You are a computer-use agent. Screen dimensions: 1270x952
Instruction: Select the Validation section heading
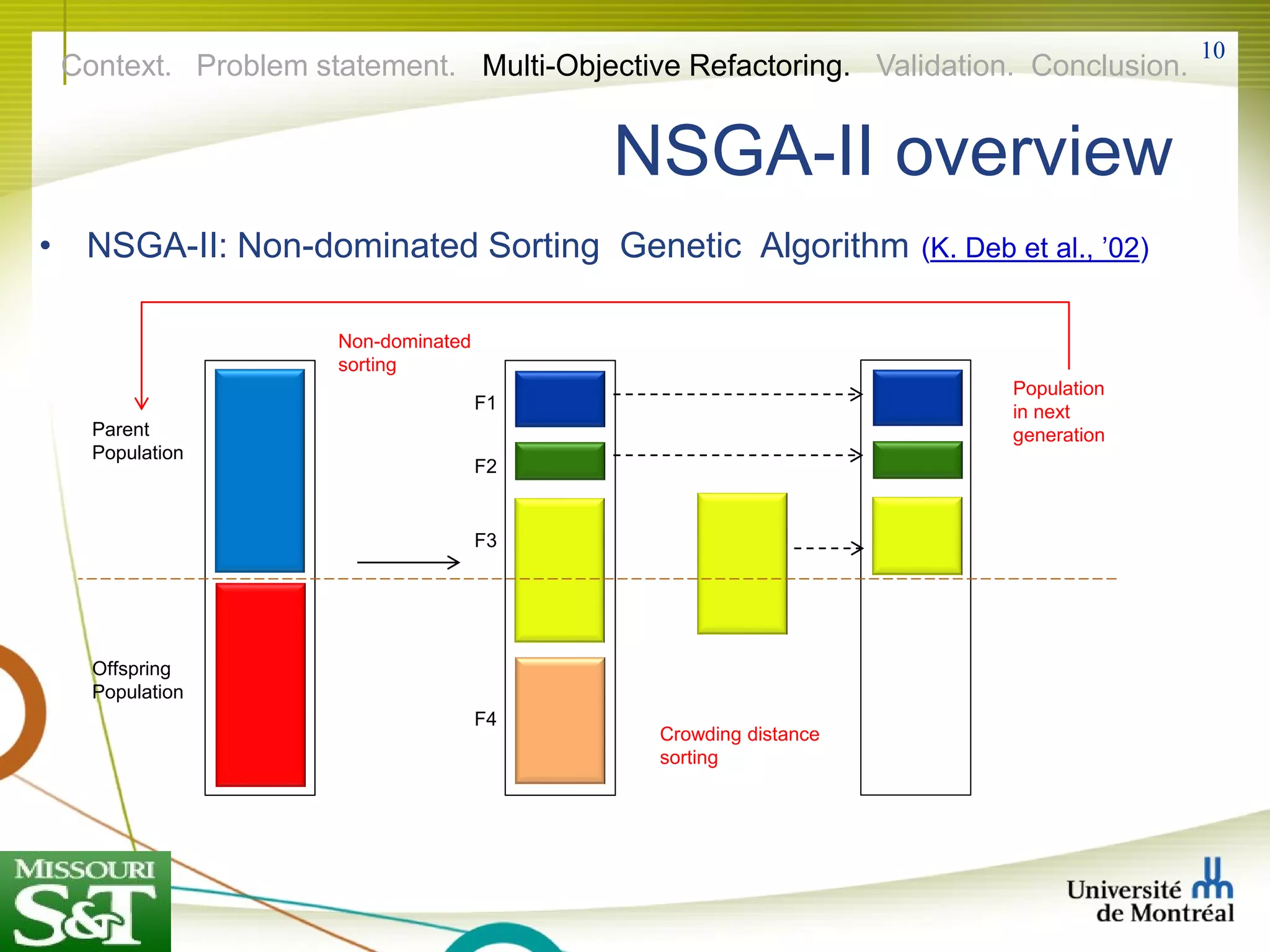tap(944, 65)
